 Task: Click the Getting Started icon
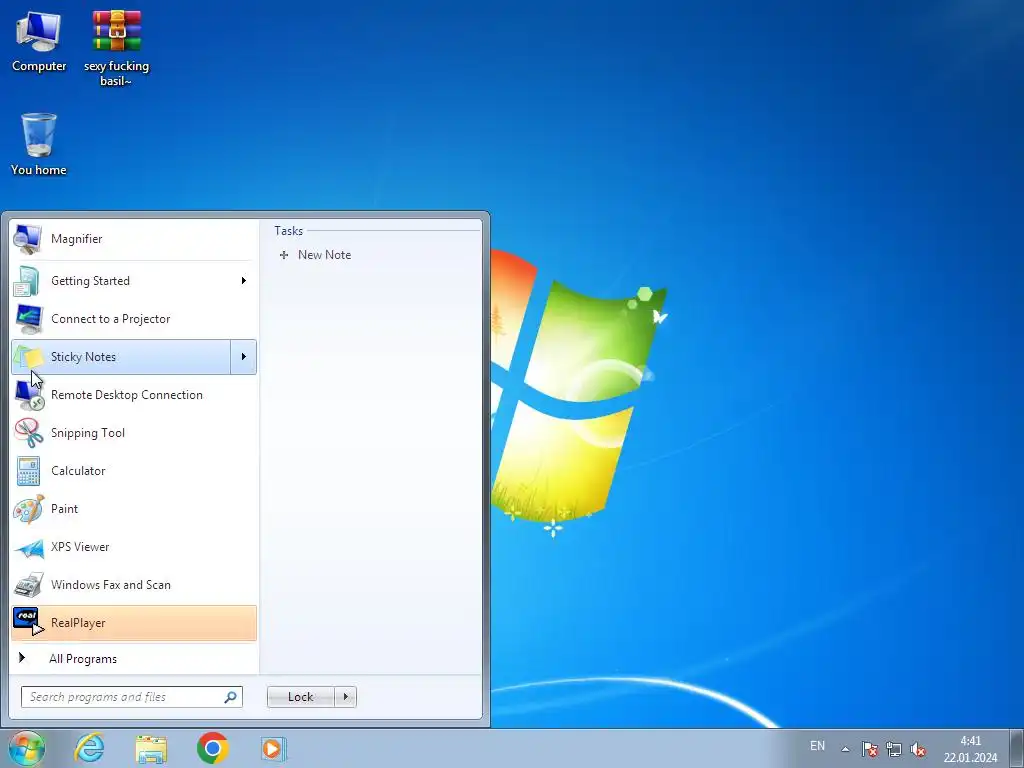tap(27, 281)
